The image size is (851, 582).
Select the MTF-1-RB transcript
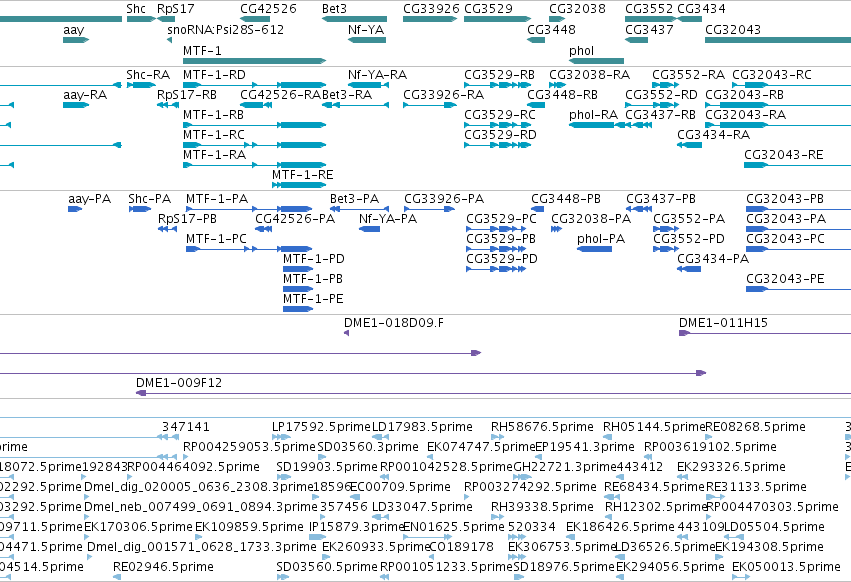[x=255, y=125]
